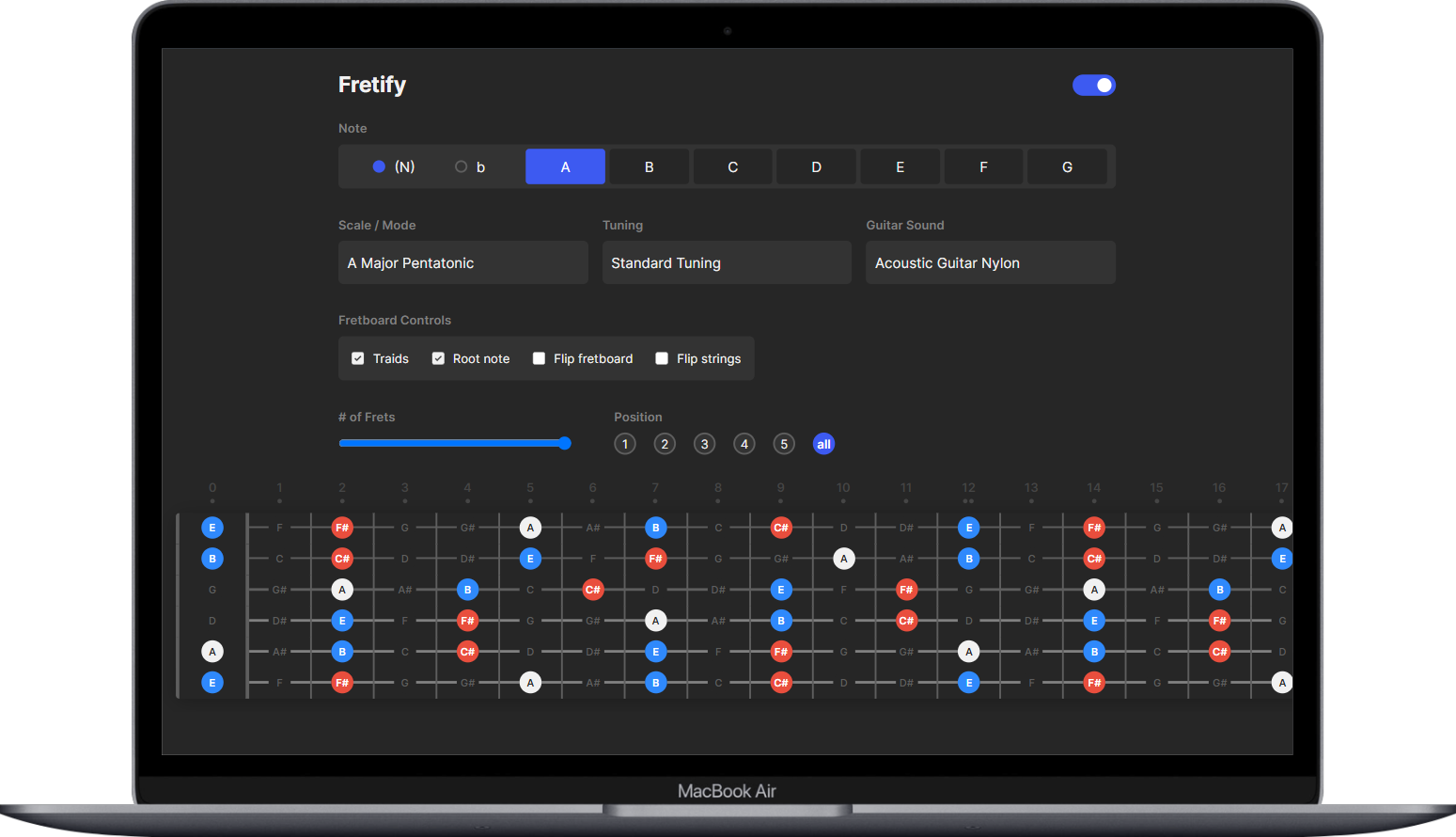Image resolution: width=1456 pixels, height=837 pixels.
Task: Click the red C# marker at fret 9 high string
Action: (x=781, y=528)
